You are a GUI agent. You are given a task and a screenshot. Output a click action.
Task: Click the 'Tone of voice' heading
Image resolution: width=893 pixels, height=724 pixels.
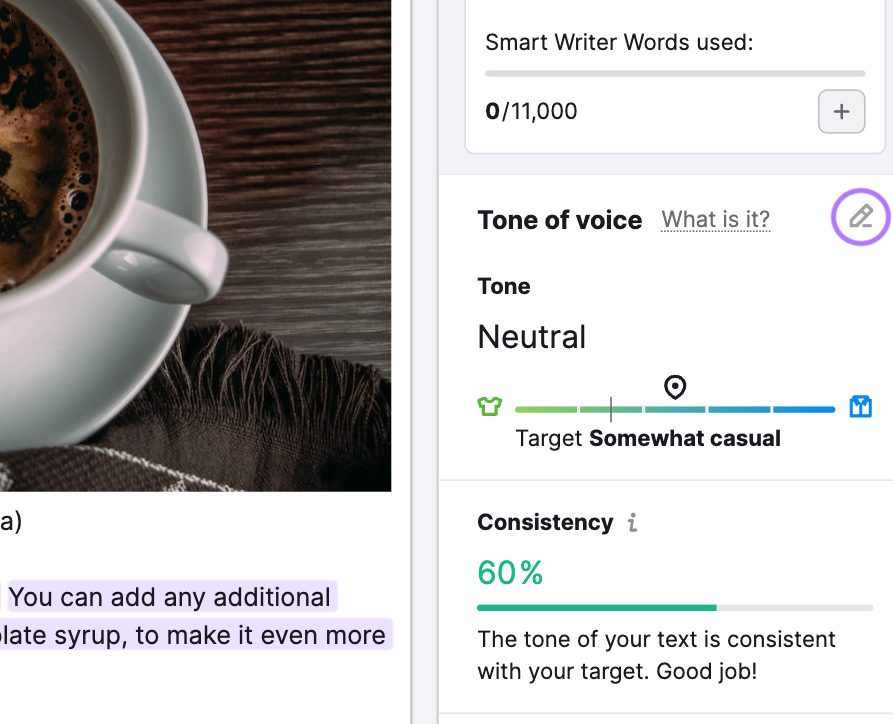tap(559, 220)
